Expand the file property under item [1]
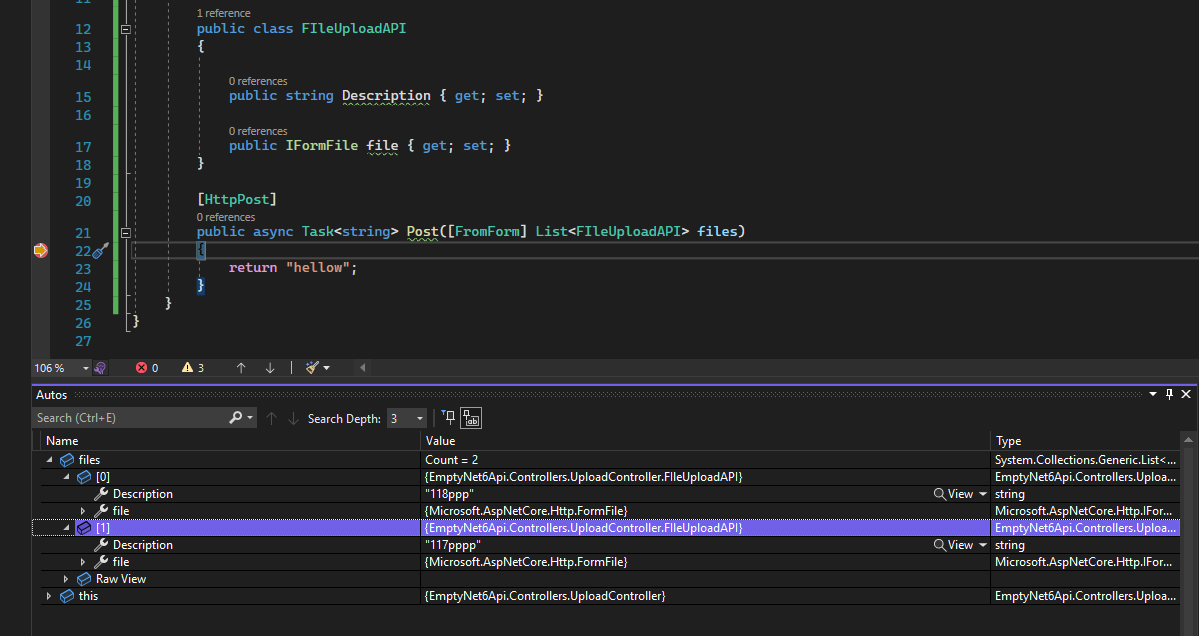1199x636 pixels. 83,562
